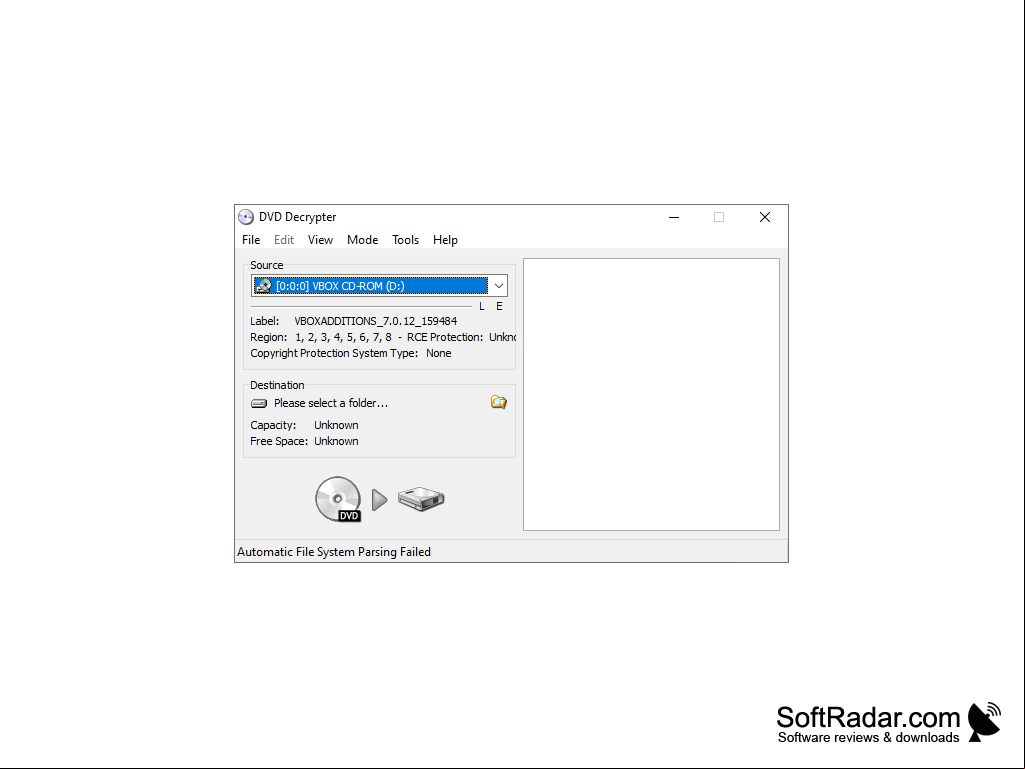
Task: Click the empty file list pane
Action: [651, 394]
